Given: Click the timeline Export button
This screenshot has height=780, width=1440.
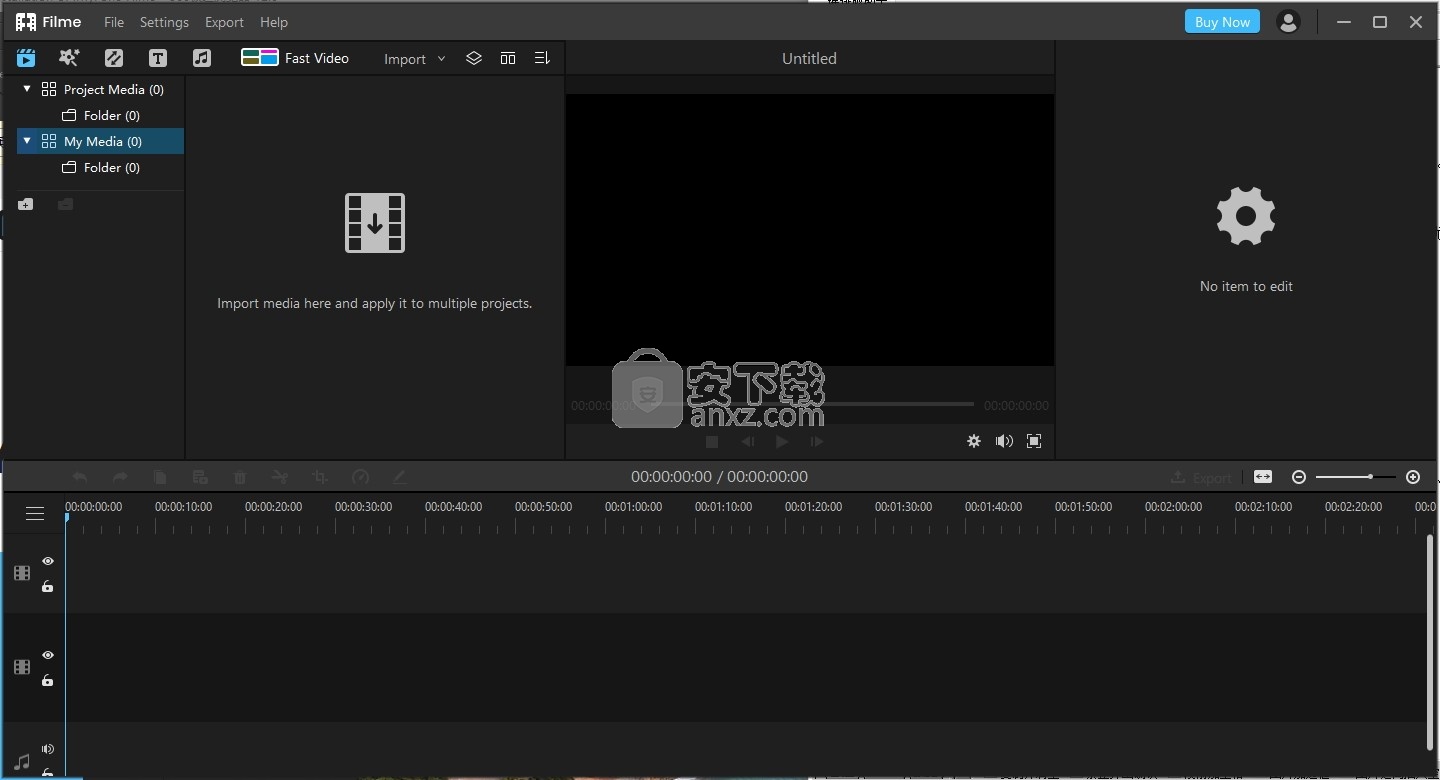Looking at the screenshot, I should click(1201, 477).
